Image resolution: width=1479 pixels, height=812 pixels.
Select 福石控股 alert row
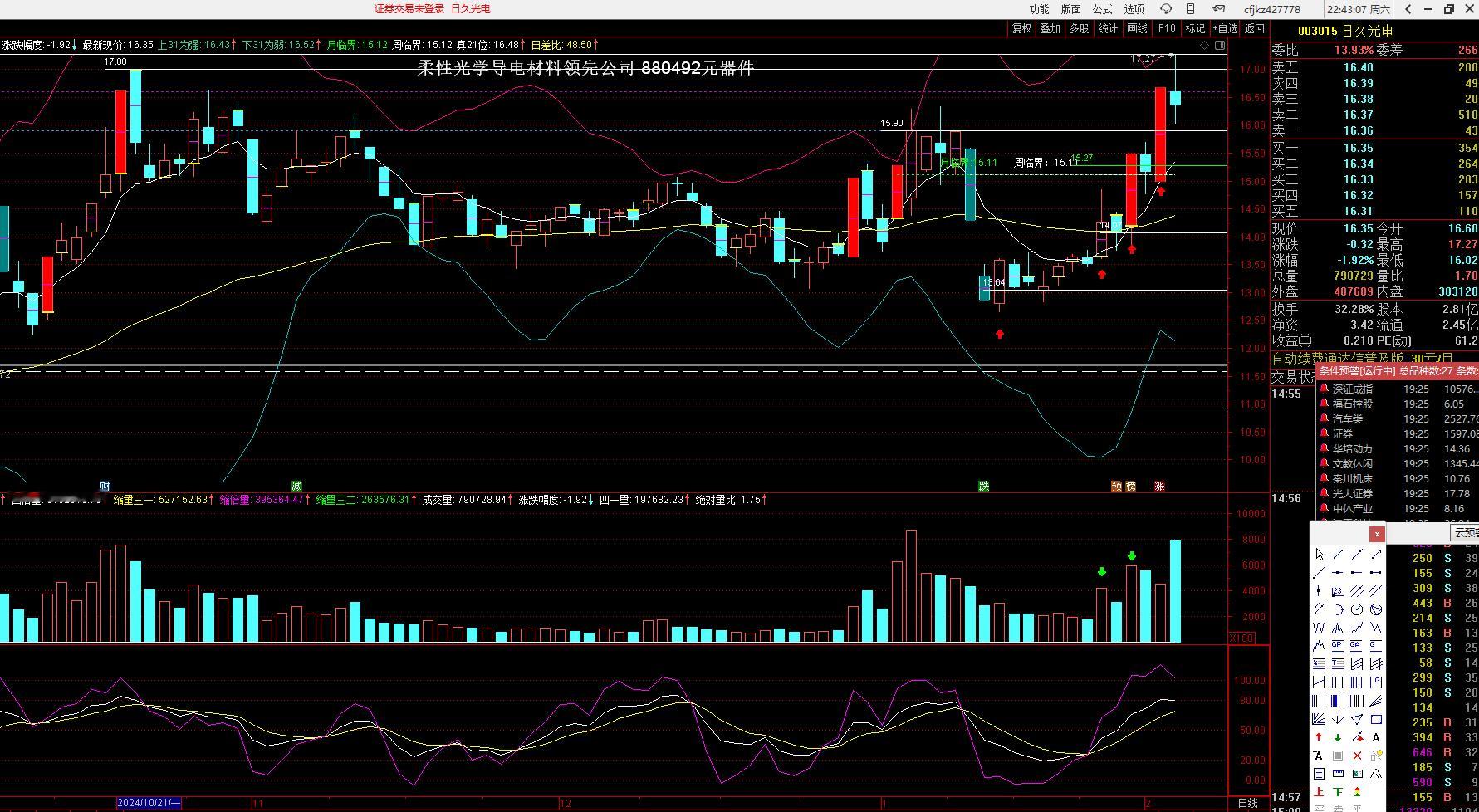coord(1398,404)
